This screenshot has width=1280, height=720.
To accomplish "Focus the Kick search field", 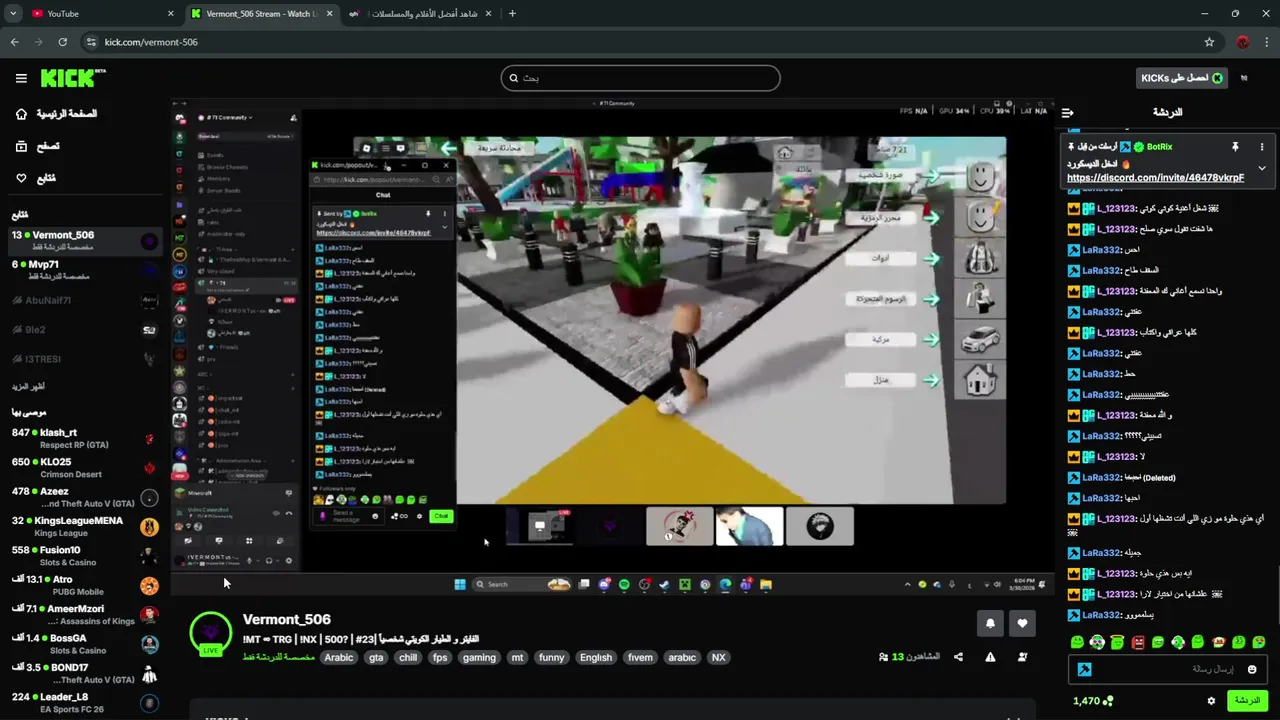I will [x=640, y=78].
